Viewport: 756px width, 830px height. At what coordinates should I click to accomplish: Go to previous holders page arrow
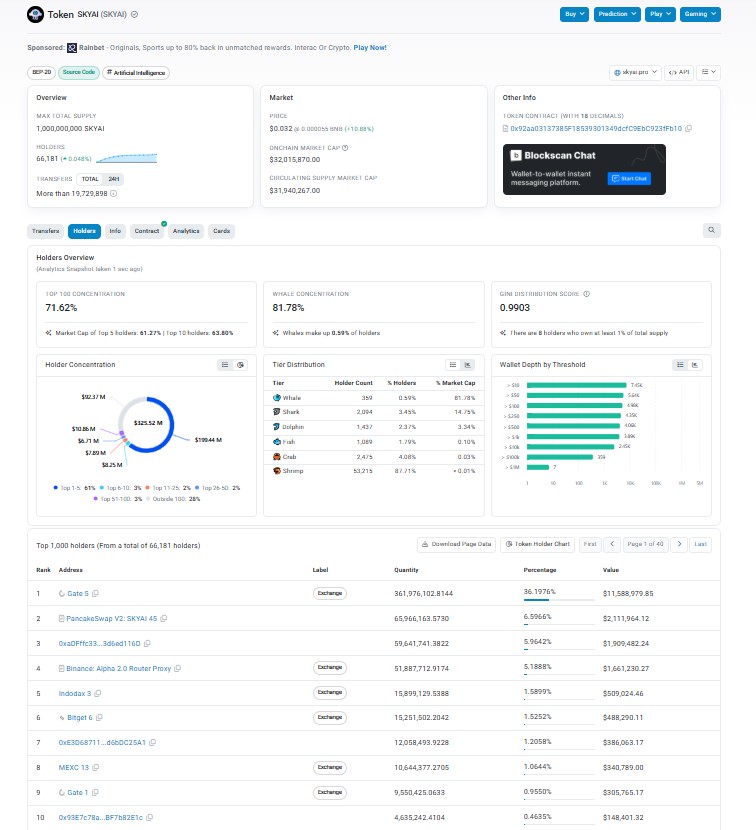(612, 544)
